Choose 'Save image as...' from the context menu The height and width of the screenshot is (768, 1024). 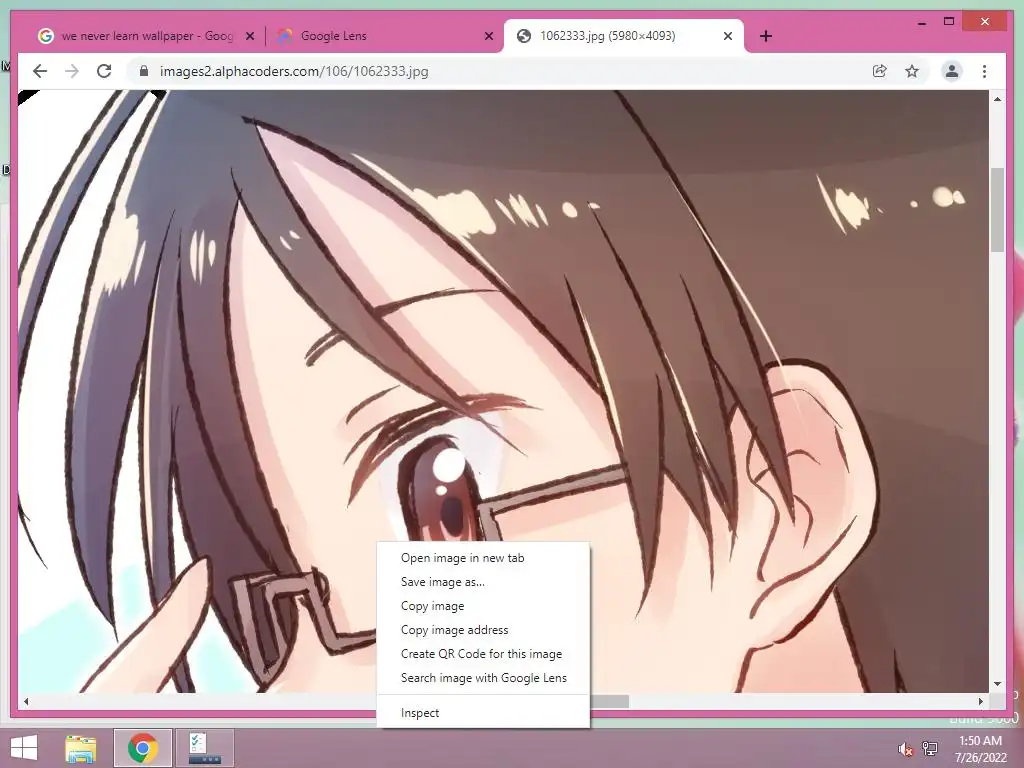point(483,582)
